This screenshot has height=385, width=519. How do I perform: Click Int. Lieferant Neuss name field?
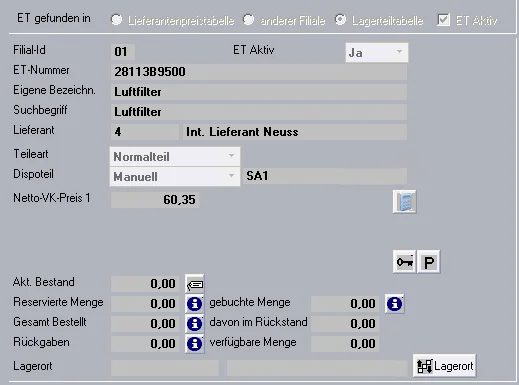point(295,132)
